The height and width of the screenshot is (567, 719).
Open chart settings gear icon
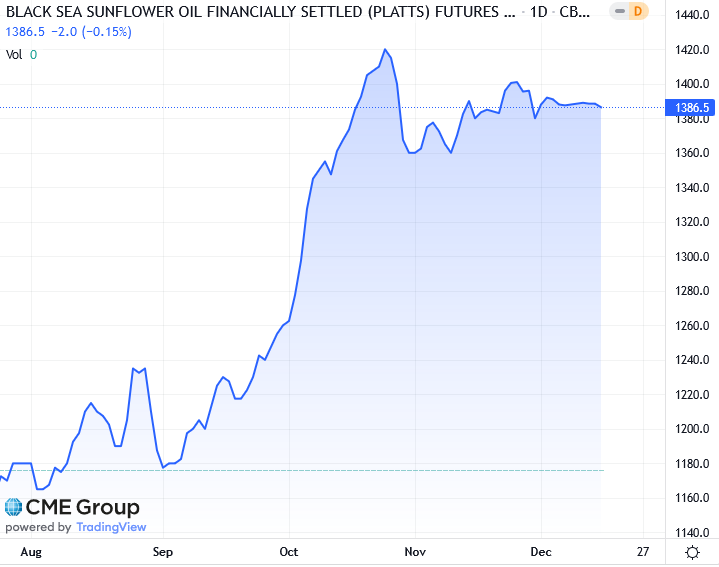pyautogui.click(x=691, y=552)
